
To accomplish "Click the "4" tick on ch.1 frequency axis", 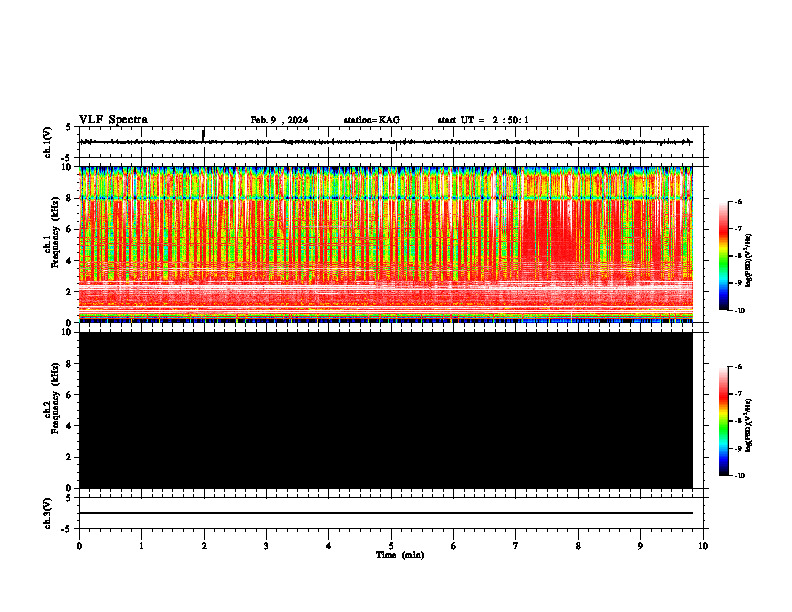I will pyautogui.click(x=70, y=261).
